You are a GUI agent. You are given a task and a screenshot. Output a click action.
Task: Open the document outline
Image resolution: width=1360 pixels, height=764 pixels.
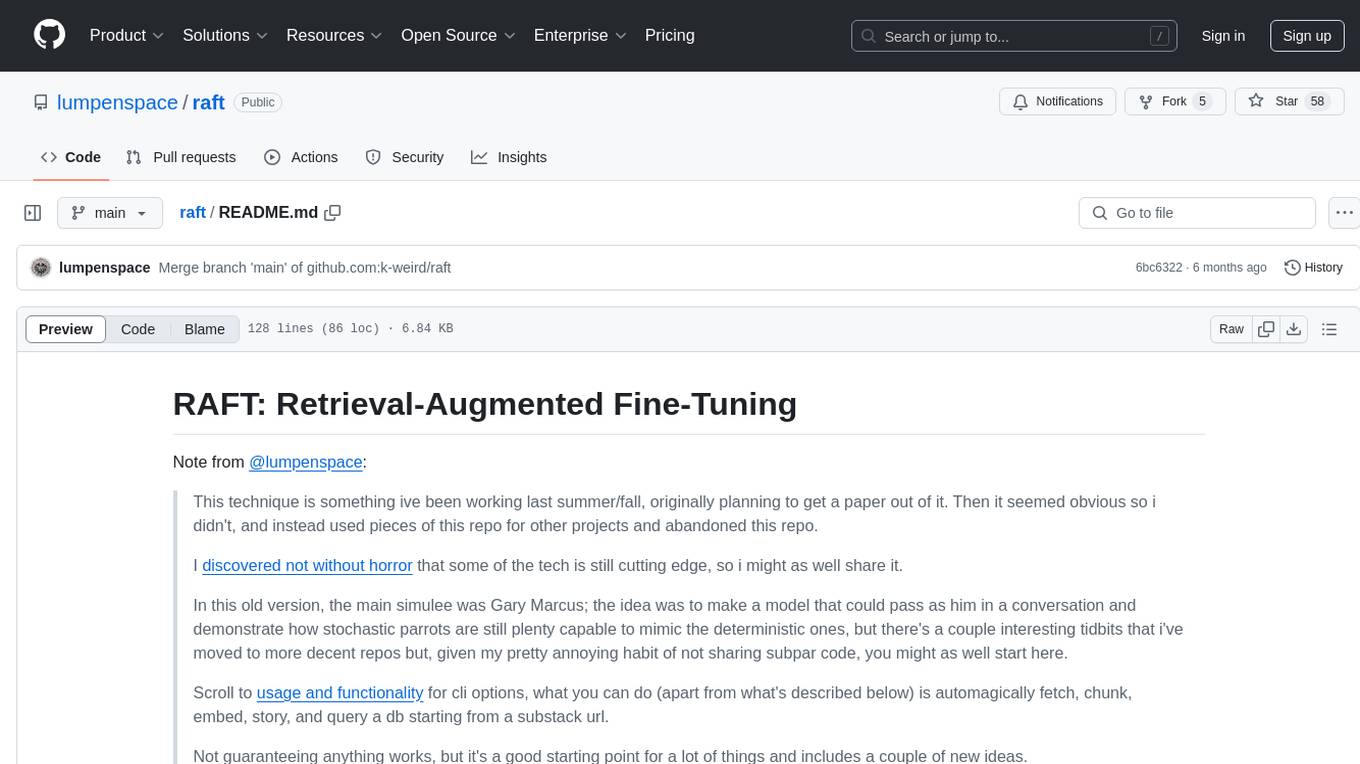click(x=1329, y=329)
